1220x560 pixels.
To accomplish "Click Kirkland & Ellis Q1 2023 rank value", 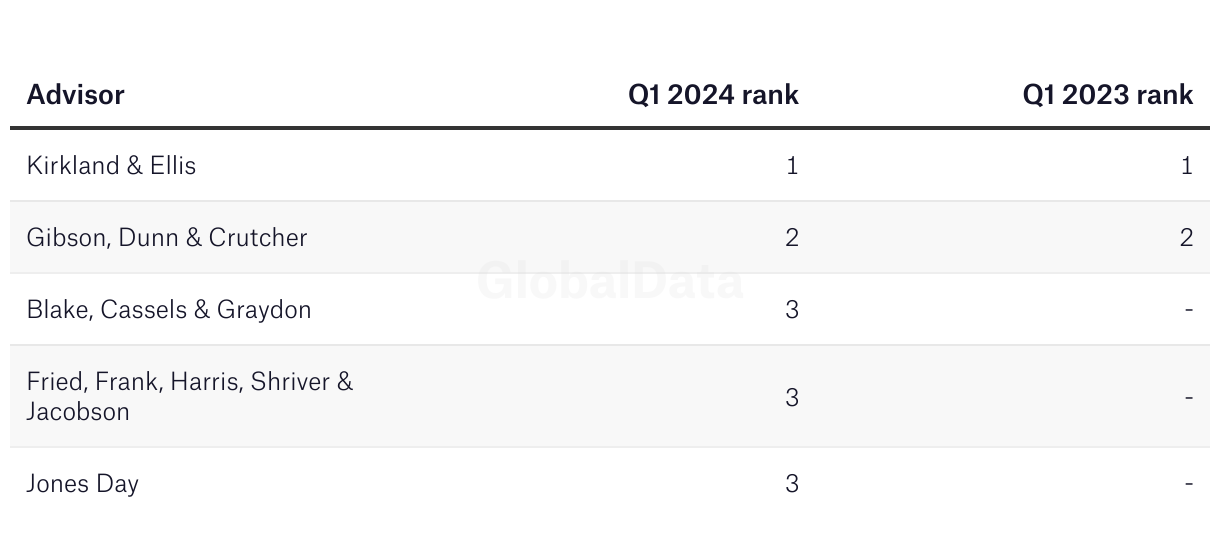I will pos(1187,166).
